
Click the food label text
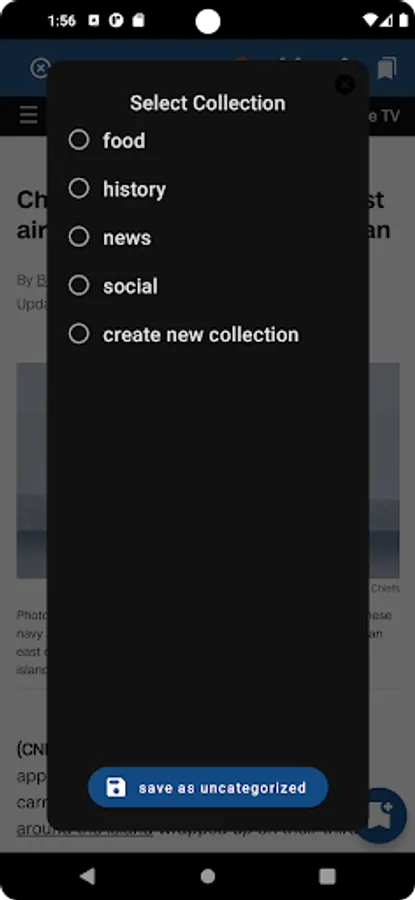point(124,141)
